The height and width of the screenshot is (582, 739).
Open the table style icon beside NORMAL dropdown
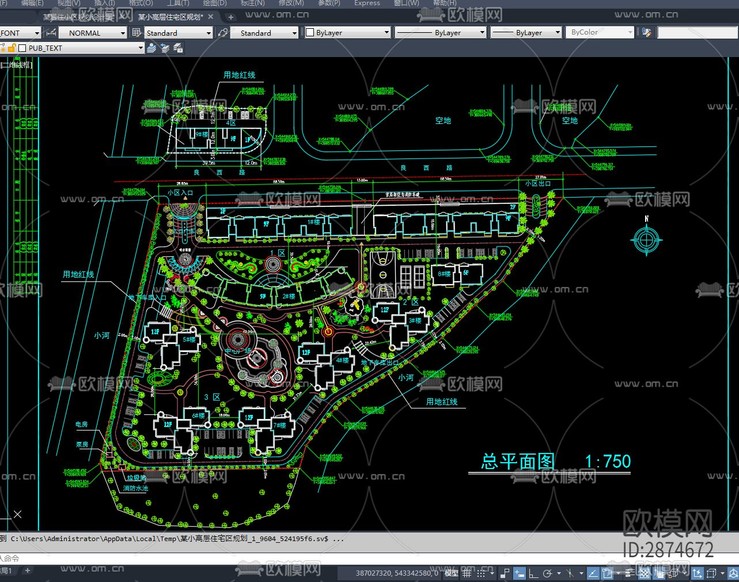click(x=136, y=33)
